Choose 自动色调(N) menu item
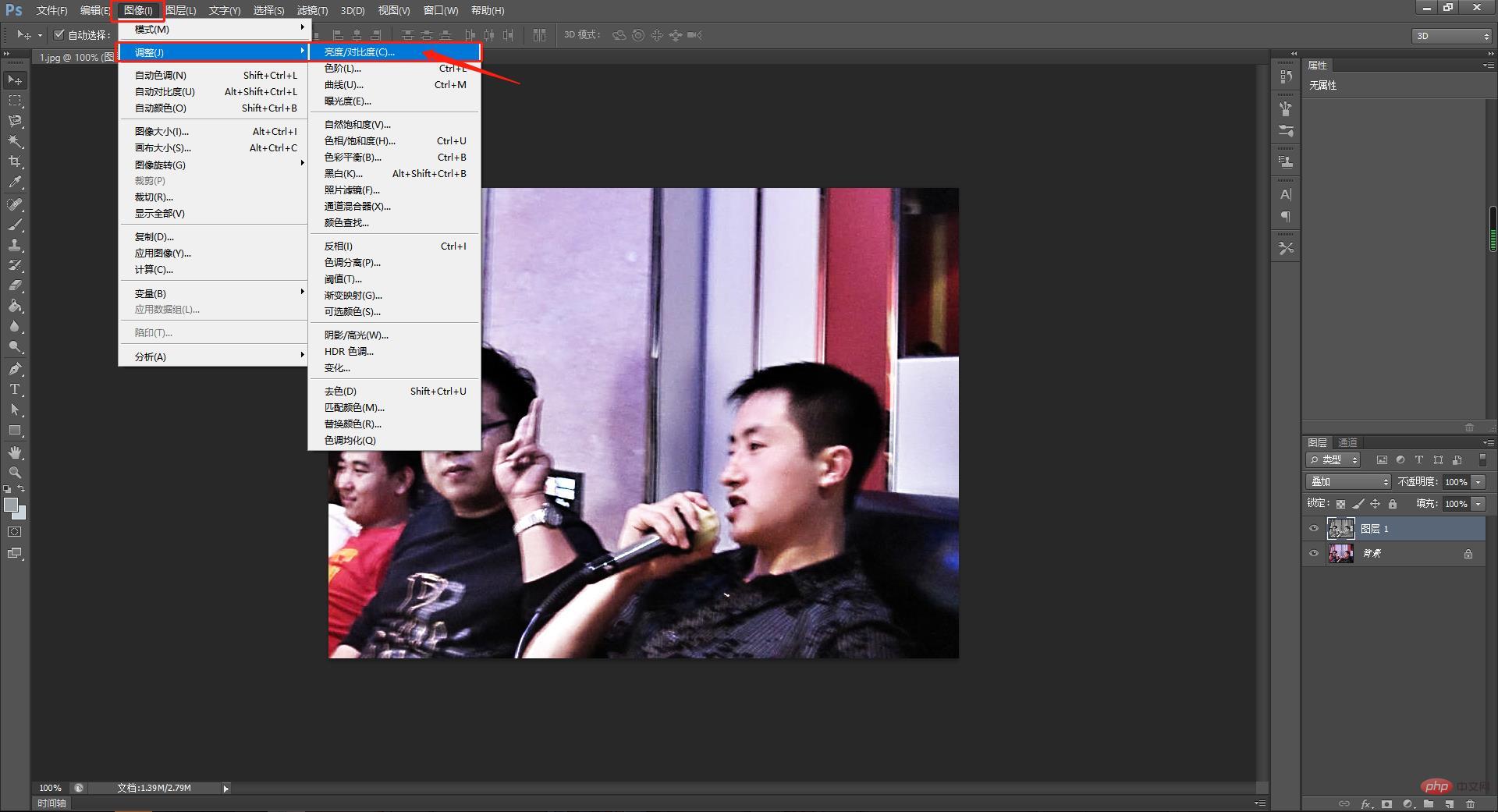1498x812 pixels. click(213, 75)
